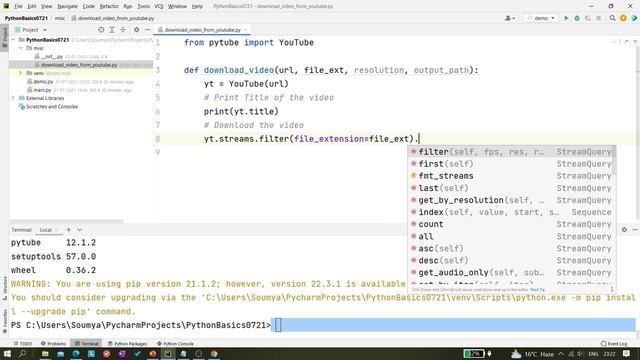Click the Debug bug icon in toolbar
The height and width of the screenshot is (360, 640).
coord(577,18)
